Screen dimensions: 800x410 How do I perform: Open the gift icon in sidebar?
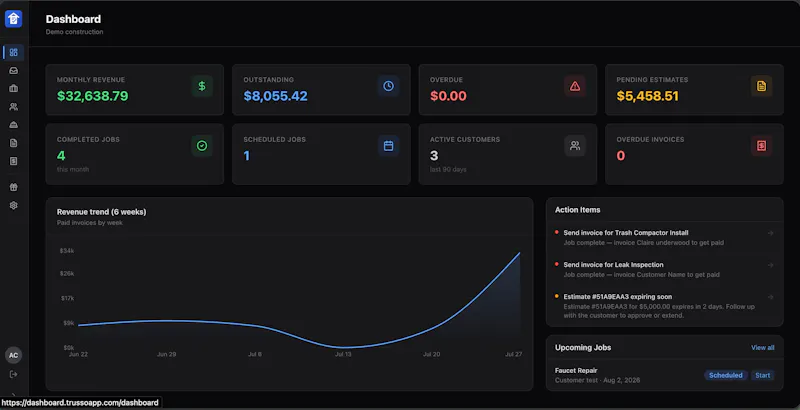[14, 187]
